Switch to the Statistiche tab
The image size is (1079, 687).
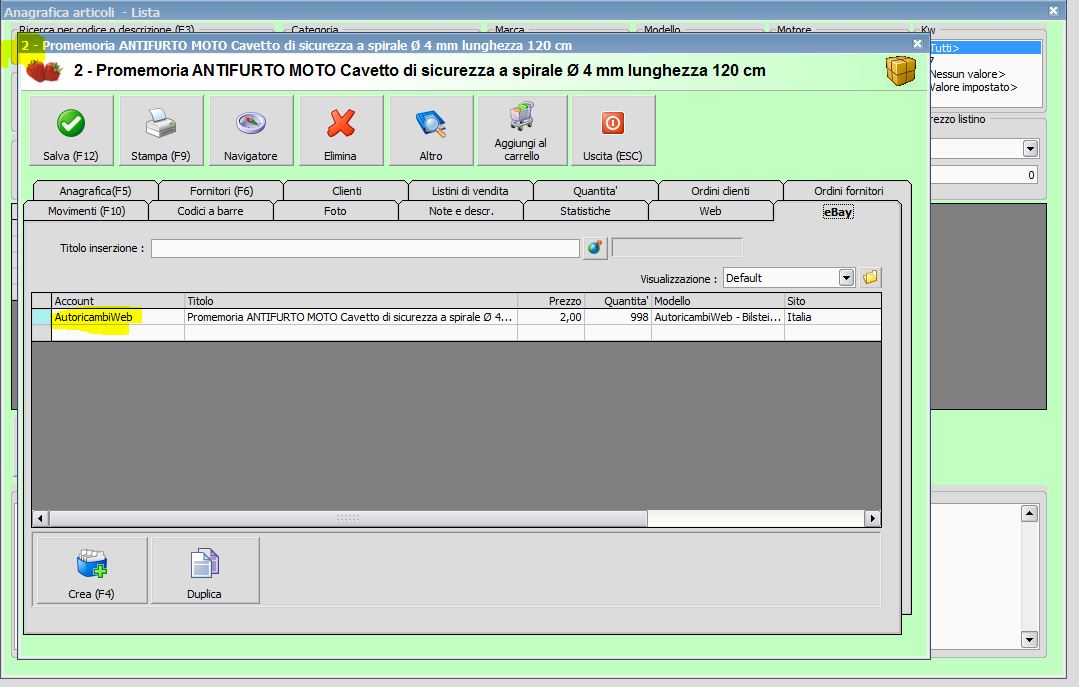point(586,211)
